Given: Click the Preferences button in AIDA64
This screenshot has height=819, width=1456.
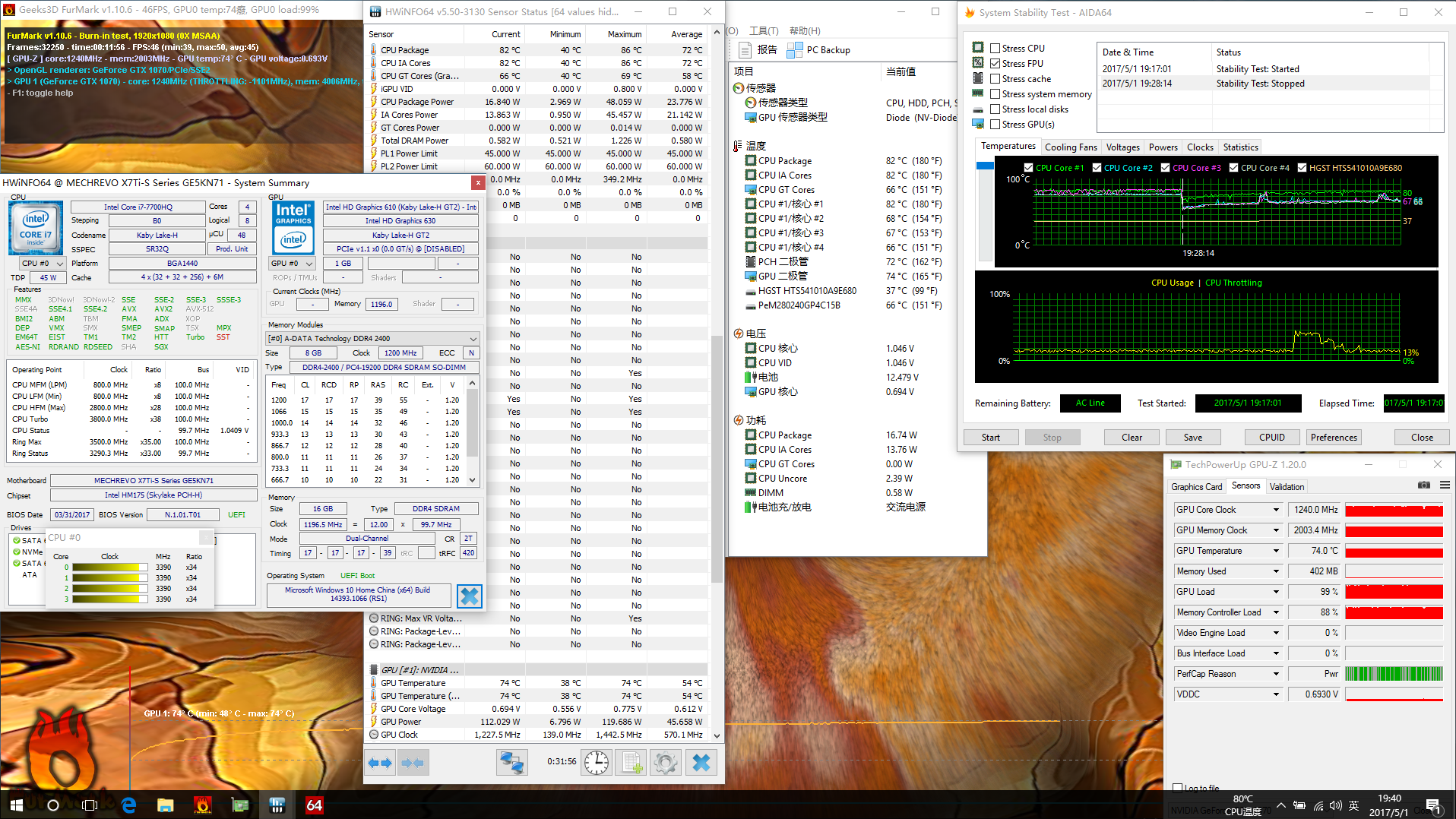Looking at the screenshot, I should [x=1333, y=438].
